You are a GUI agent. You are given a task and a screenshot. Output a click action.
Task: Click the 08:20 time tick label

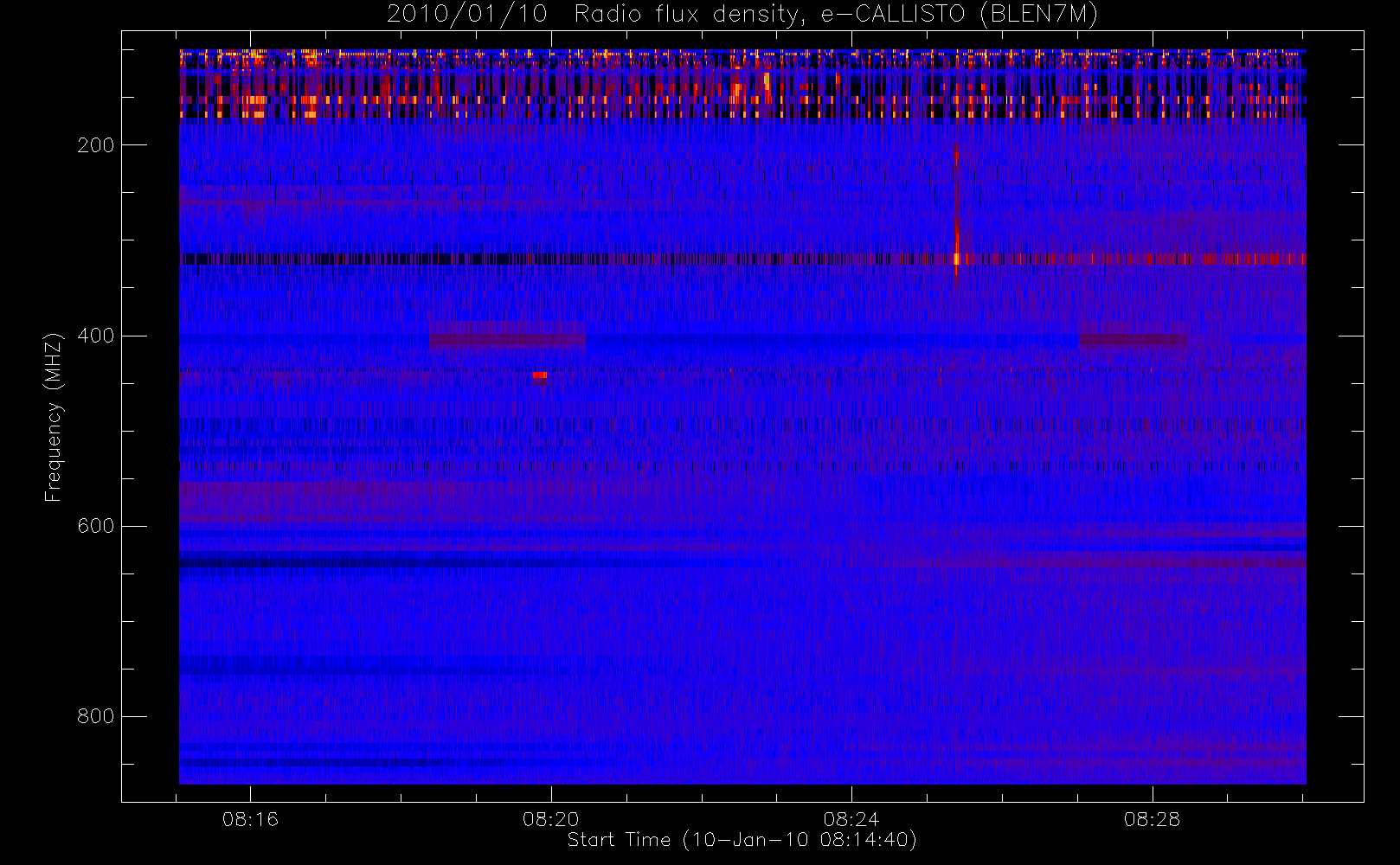tap(551, 819)
